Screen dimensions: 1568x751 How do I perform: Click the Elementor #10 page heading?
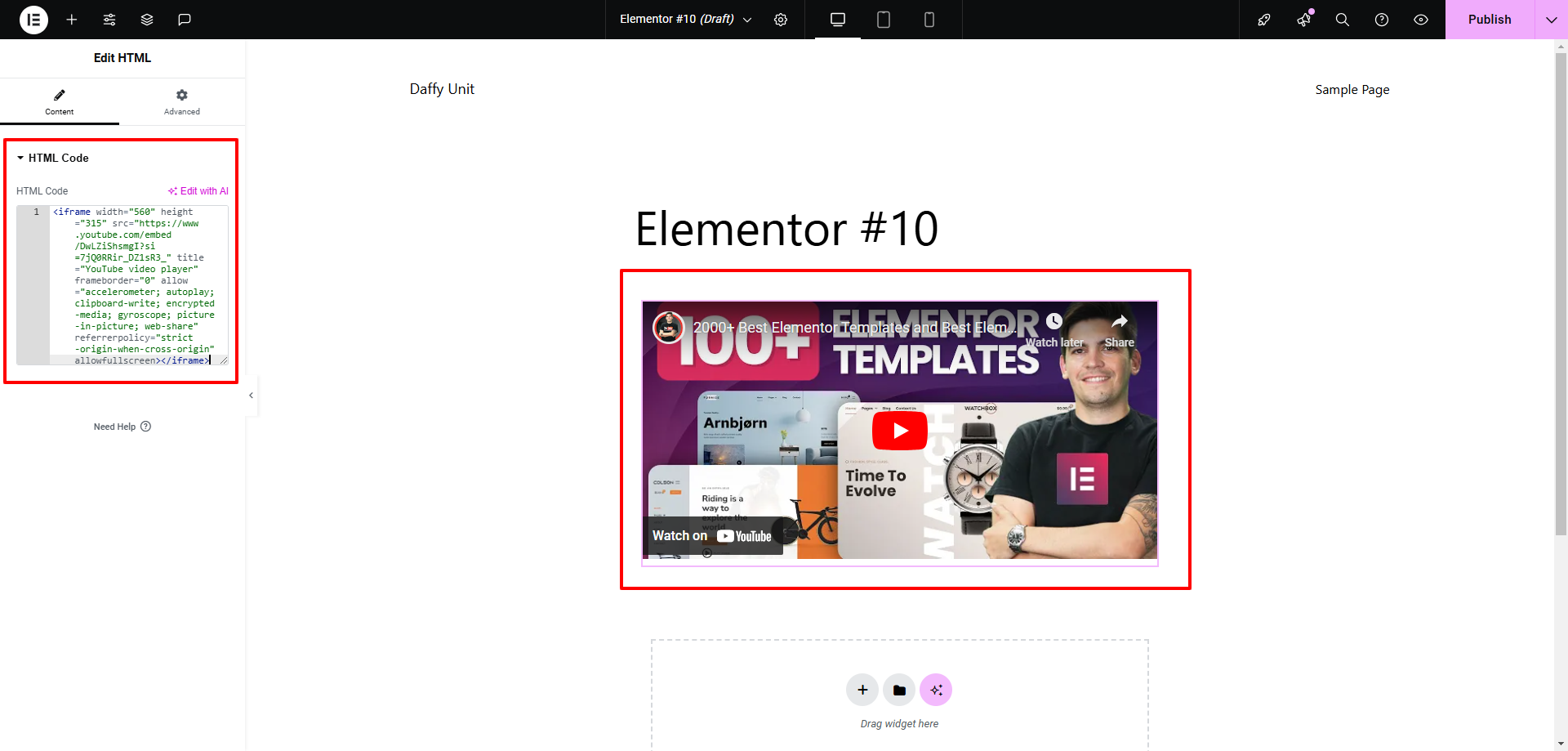click(787, 229)
